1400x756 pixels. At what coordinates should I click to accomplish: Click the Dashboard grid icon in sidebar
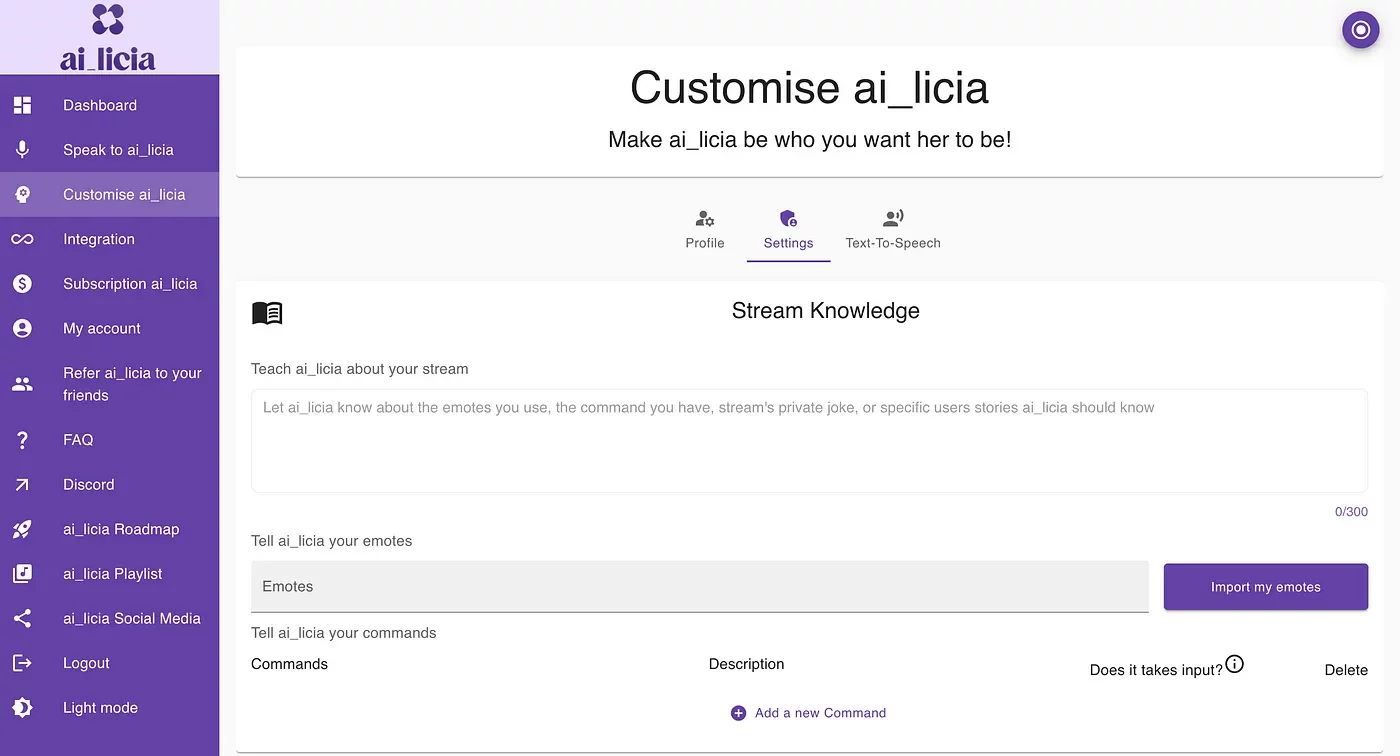click(22, 105)
